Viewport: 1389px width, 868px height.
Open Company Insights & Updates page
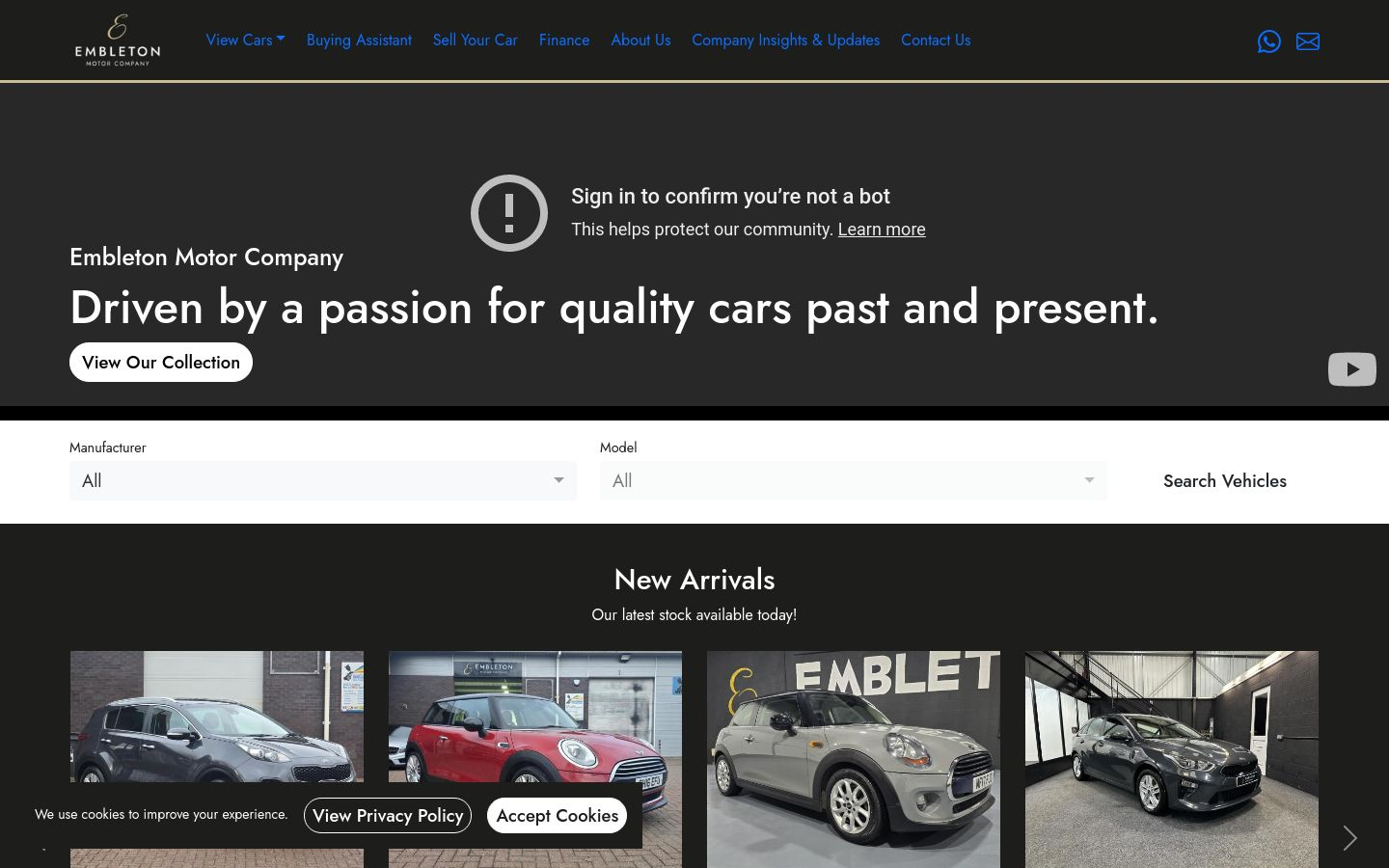click(786, 40)
